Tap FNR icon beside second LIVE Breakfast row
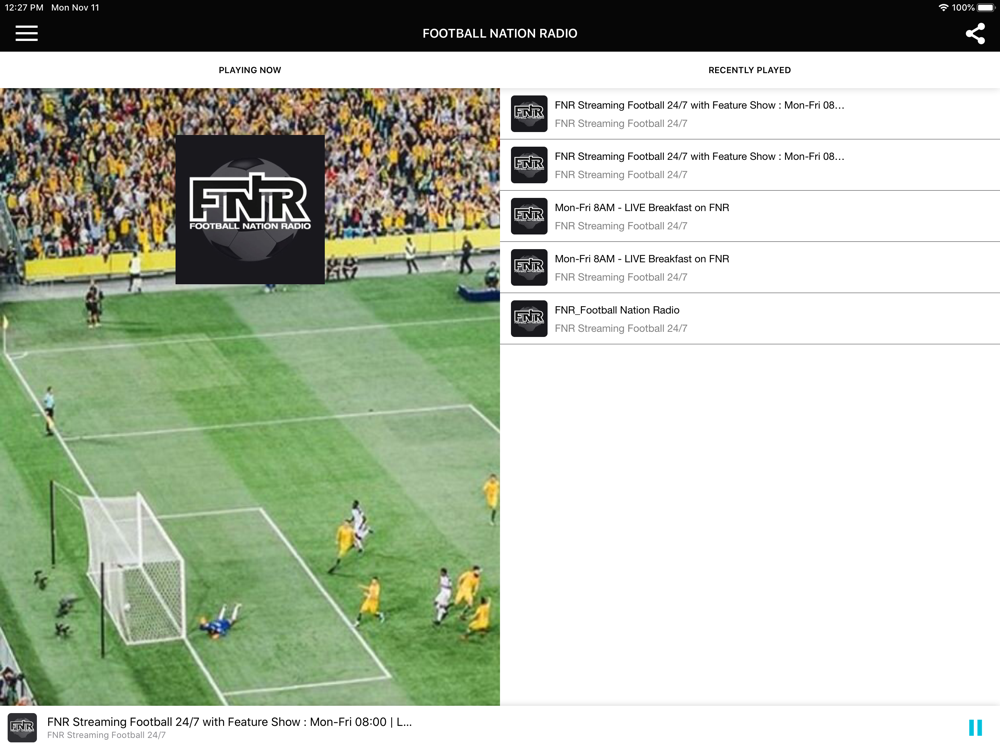This screenshot has height=750, width=1000. point(529,267)
